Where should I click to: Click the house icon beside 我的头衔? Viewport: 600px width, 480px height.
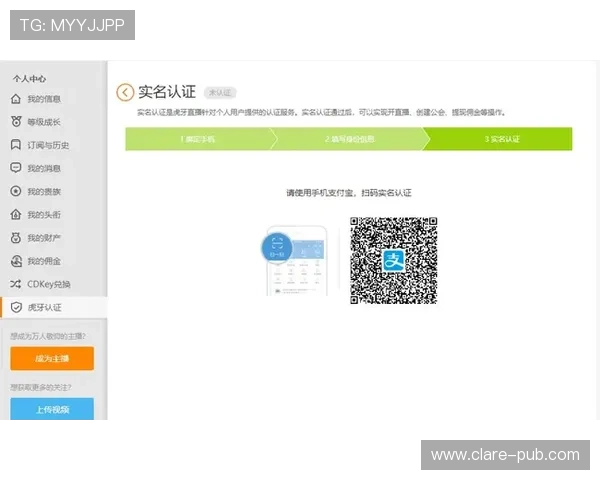click(x=16, y=214)
